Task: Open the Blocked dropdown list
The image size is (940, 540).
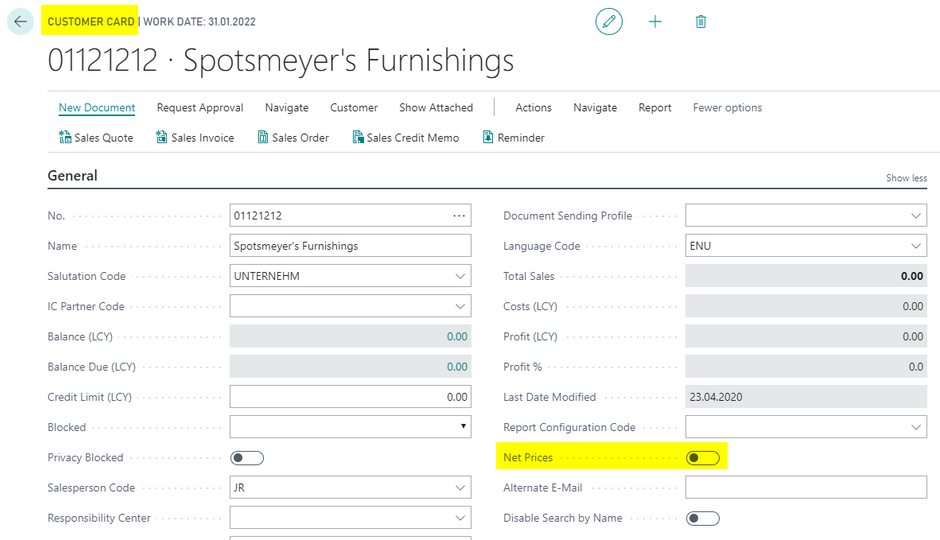Action: point(462,427)
